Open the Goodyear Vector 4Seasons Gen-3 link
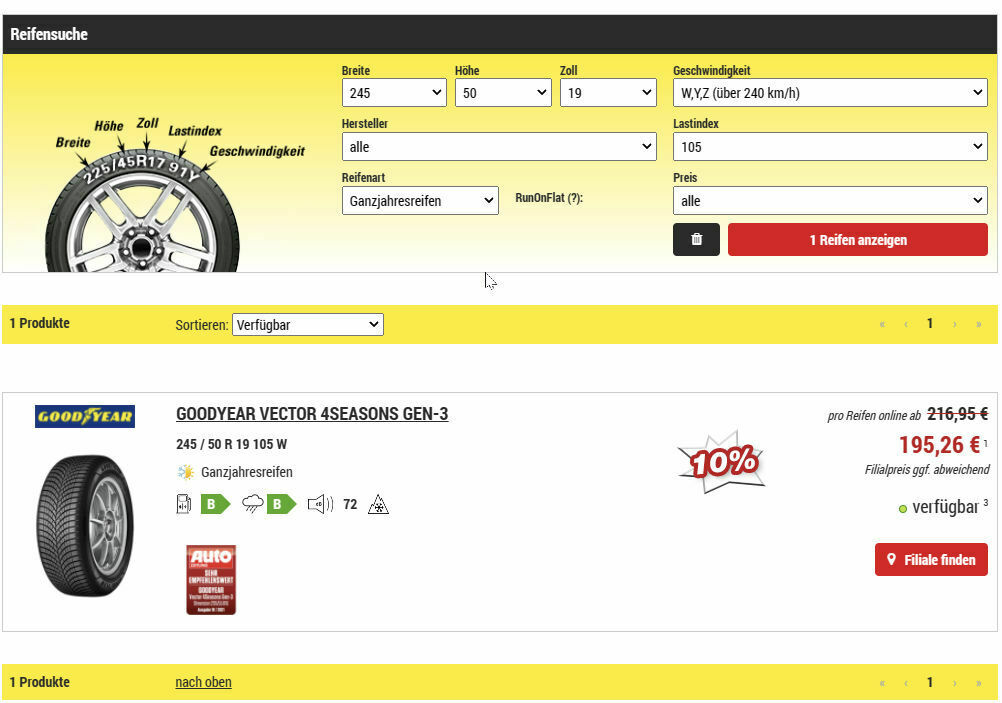This screenshot has height=703, width=1002. [312, 414]
